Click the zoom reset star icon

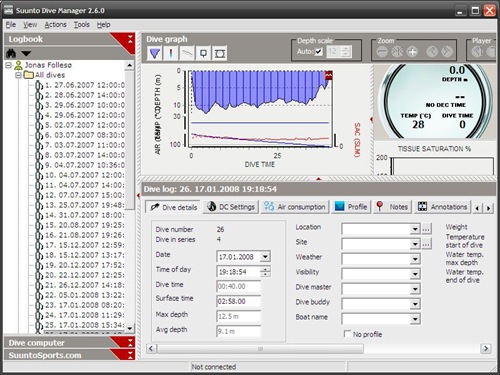tap(397, 52)
